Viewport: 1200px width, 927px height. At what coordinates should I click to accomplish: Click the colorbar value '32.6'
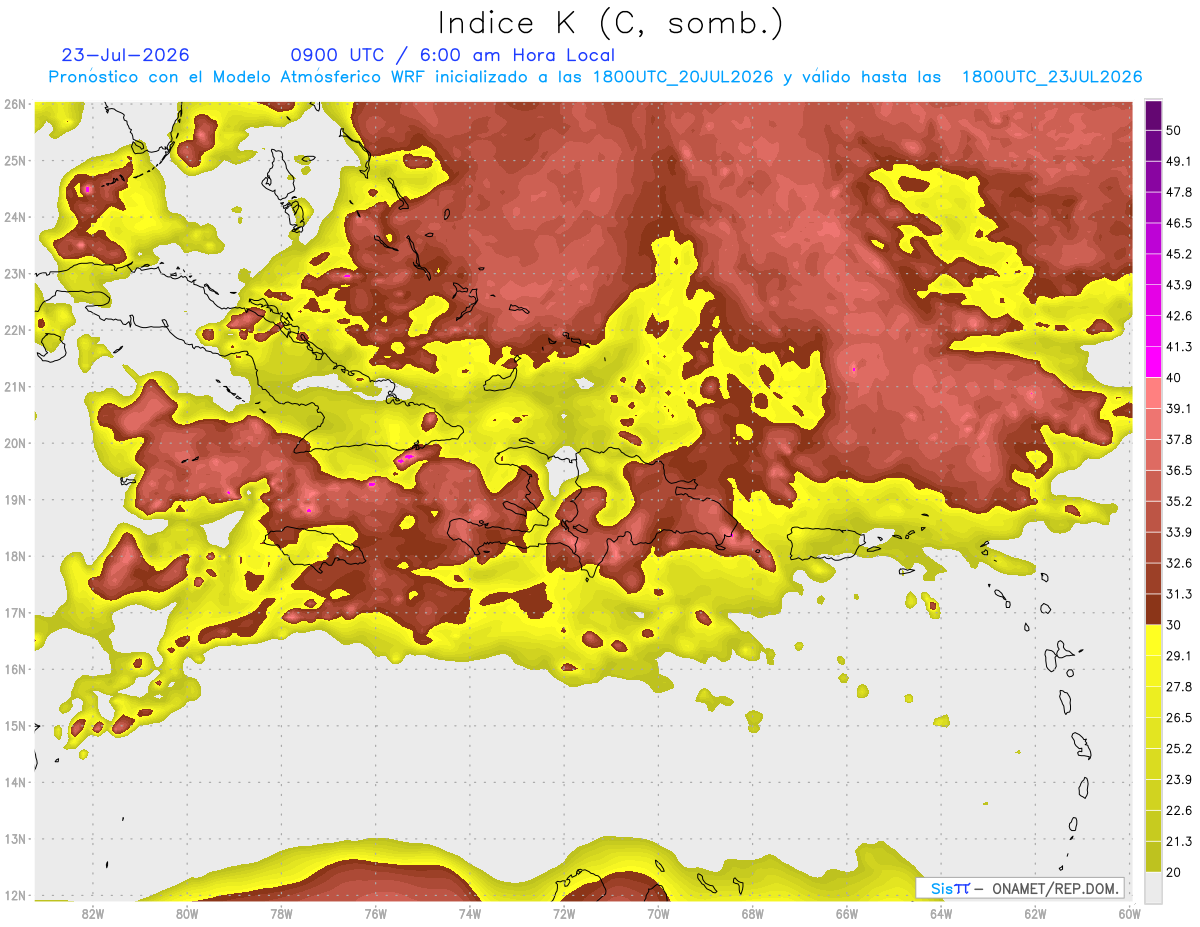pyautogui.click(x=1179, y=563)
